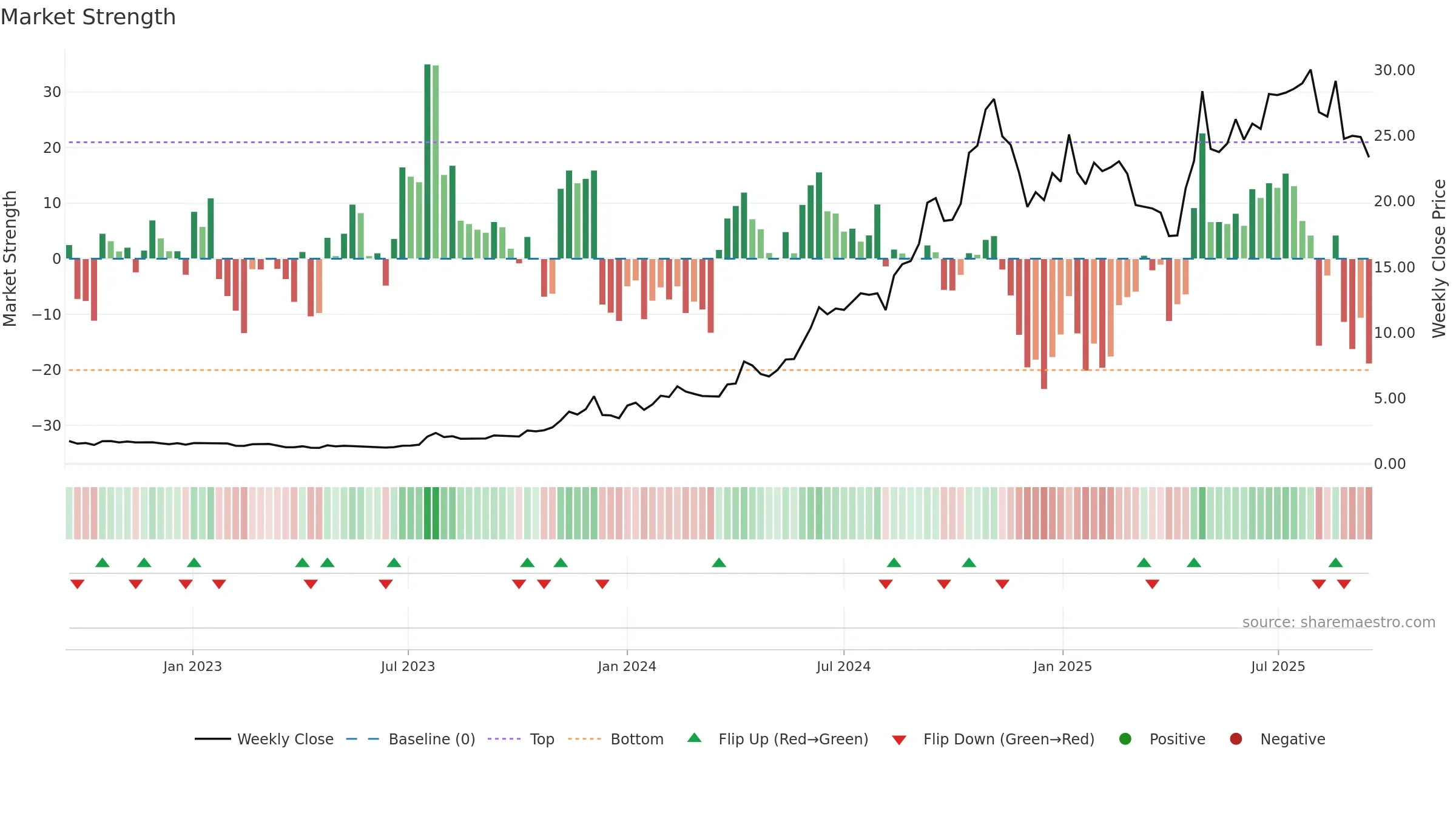Toggle the Weekly Close legend entry
Image resolution: width=1456 pixels, height=819 pixels.
coord(264,739)
